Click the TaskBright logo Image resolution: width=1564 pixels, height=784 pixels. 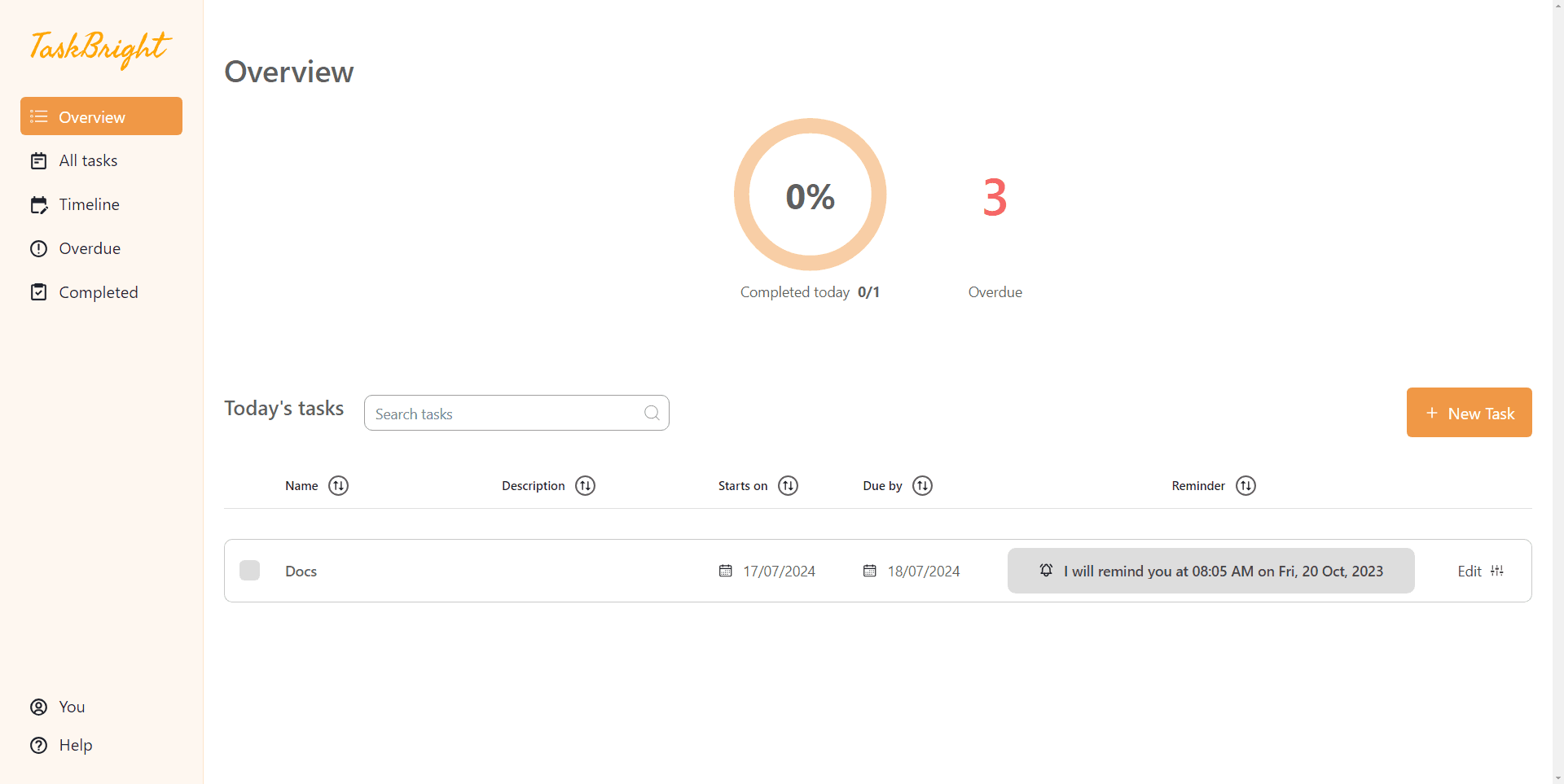[100, 48]
